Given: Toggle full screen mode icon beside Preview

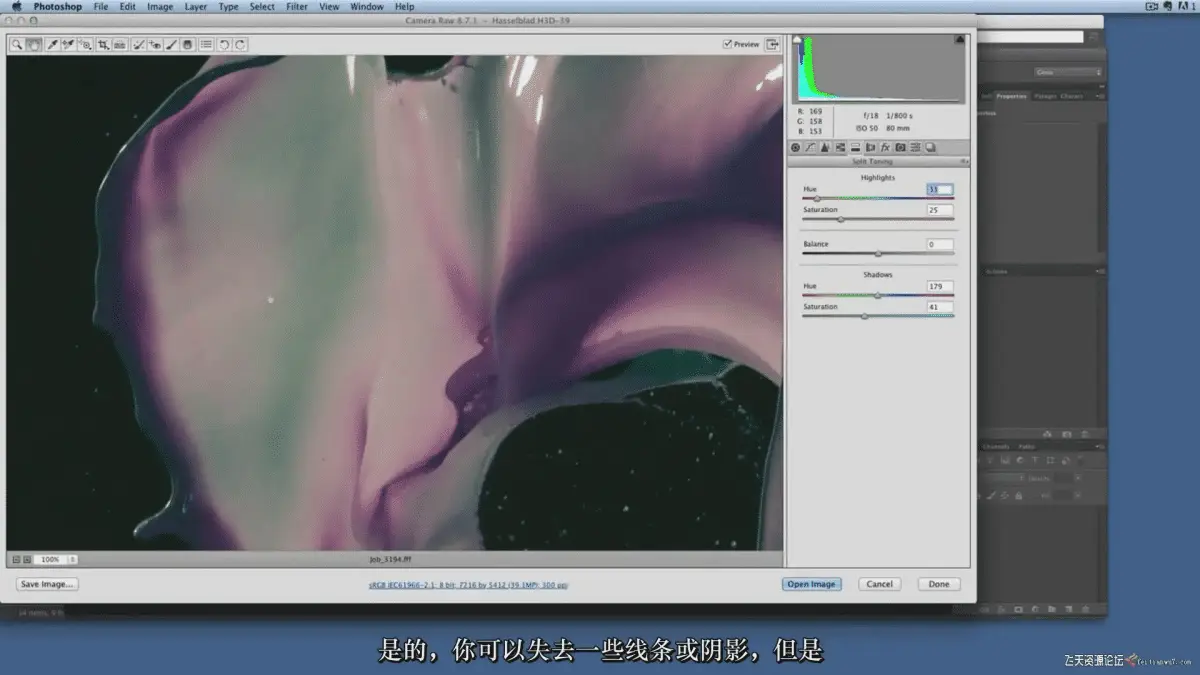Looking at the screenshot, I should (x=772, y=44).
